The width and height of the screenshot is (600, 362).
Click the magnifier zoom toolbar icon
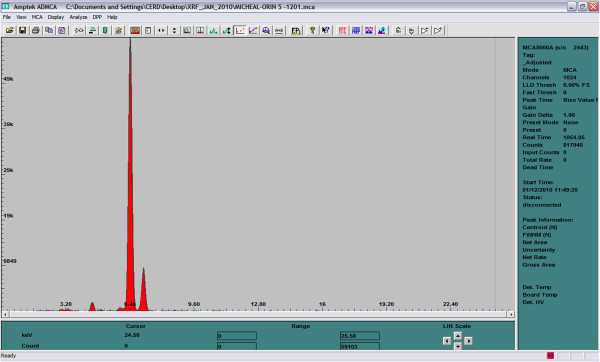click(x=266, y=30)
